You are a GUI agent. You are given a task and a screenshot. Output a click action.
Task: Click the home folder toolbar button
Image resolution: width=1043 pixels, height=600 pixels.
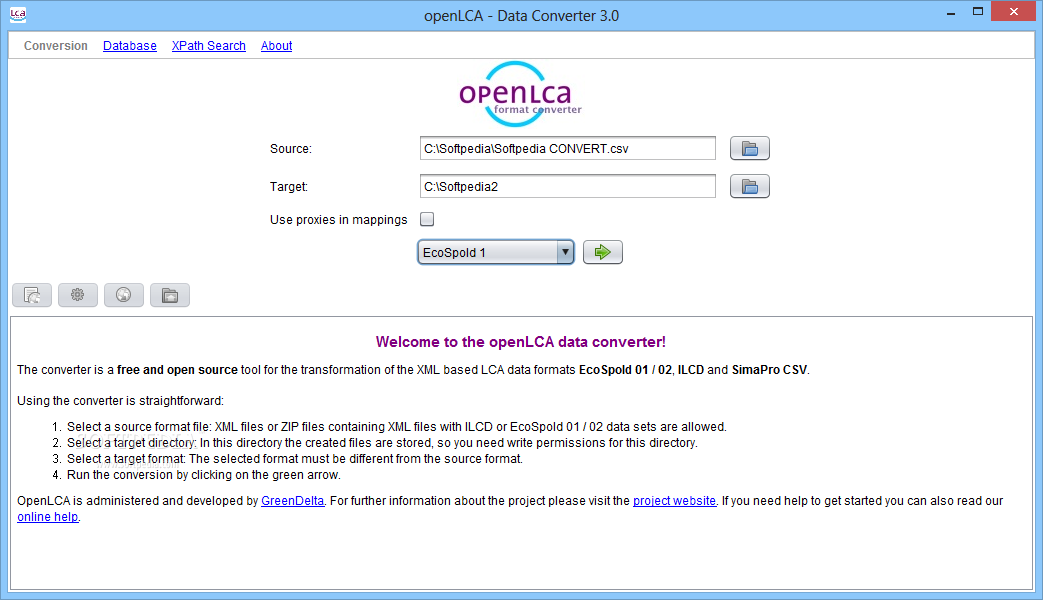[x=170, y=295]
